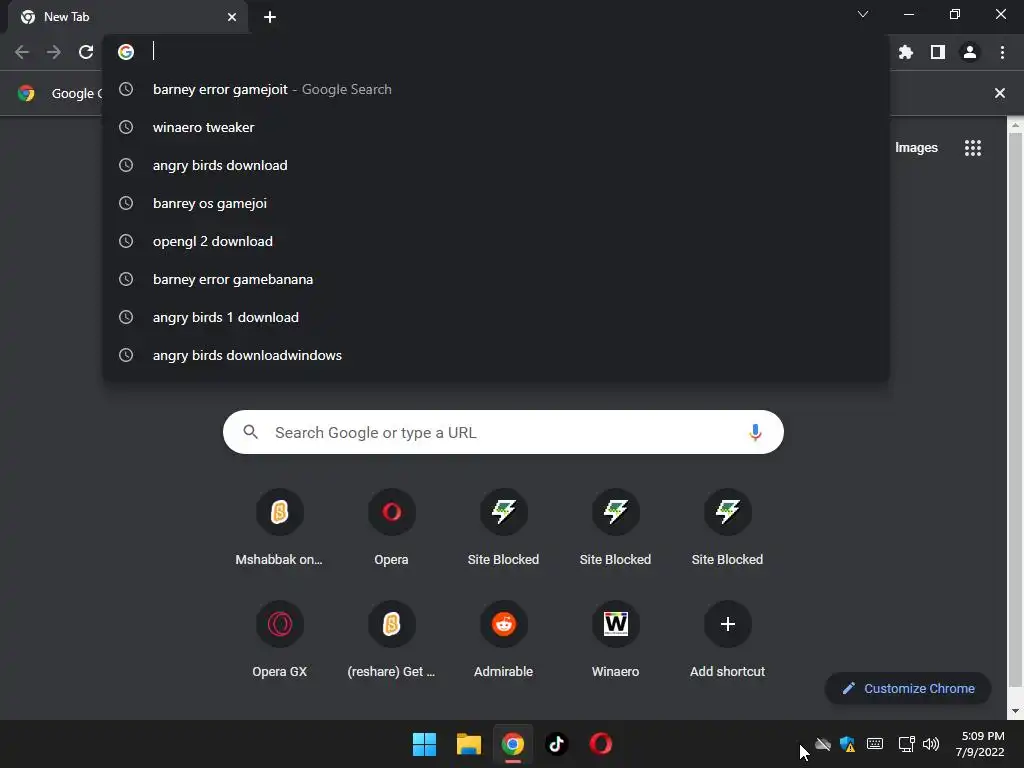1024x768 pixels.
Task: Launch TikTok from the taskbar
Action: click(x=556, y=744)
